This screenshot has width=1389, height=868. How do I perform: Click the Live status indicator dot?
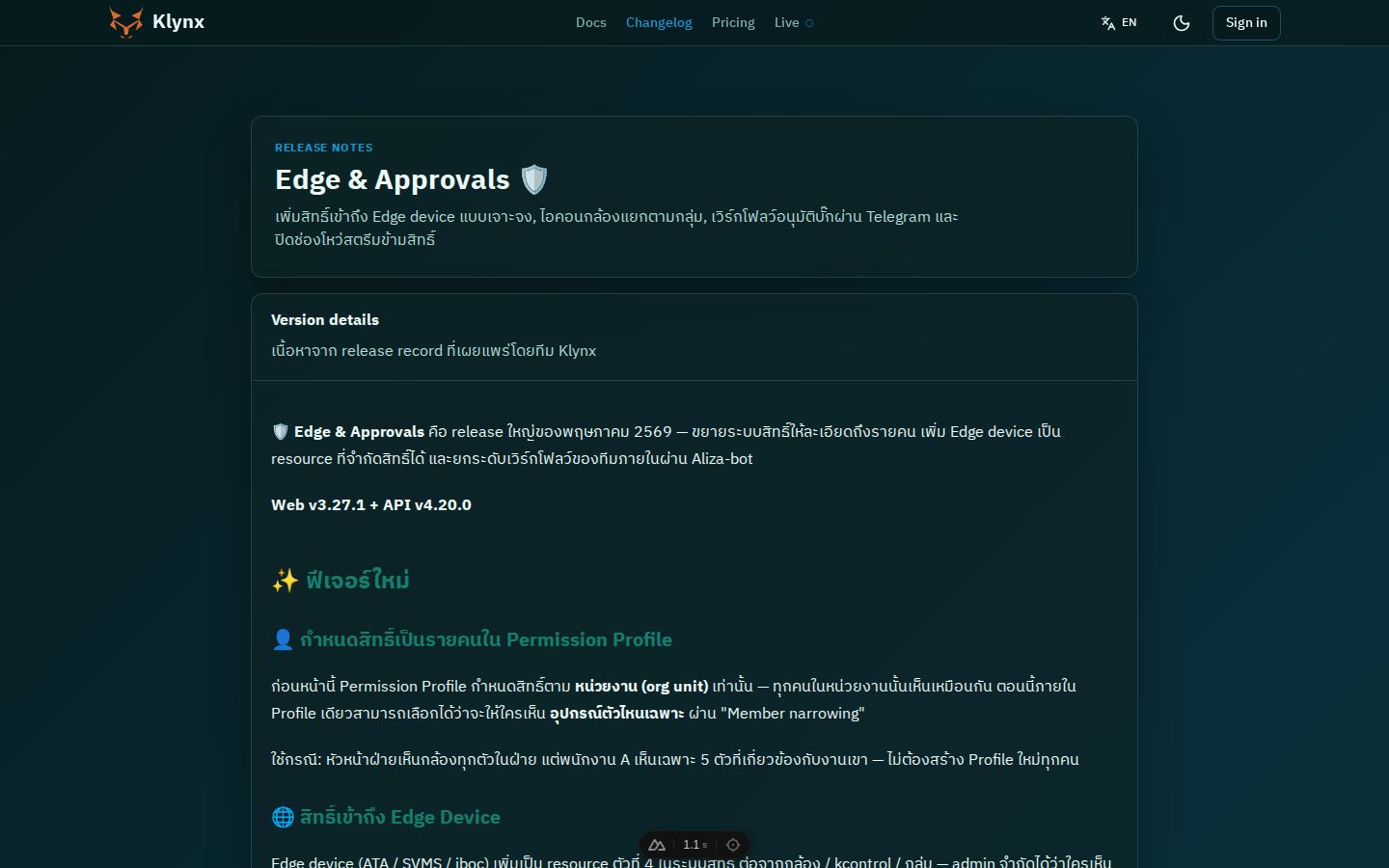[x=809, y=23]
